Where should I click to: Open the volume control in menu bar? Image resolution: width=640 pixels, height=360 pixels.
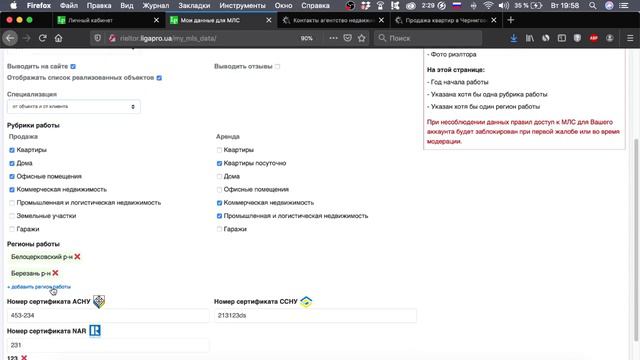504,6
